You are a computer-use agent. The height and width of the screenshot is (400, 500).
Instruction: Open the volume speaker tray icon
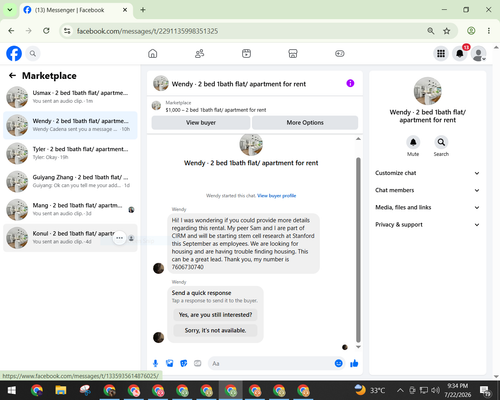[435, 390]
